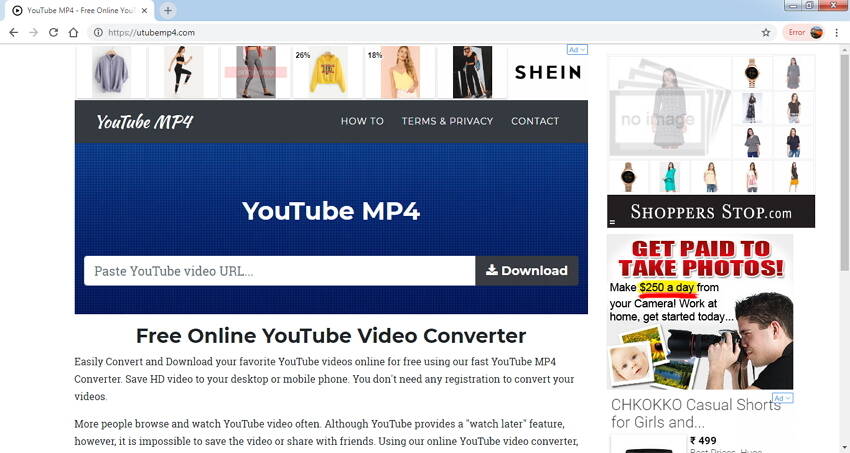Screen dimensions: 850x453
Task: Open the TERMS & PRIVACY page
Action: (447, 121)
